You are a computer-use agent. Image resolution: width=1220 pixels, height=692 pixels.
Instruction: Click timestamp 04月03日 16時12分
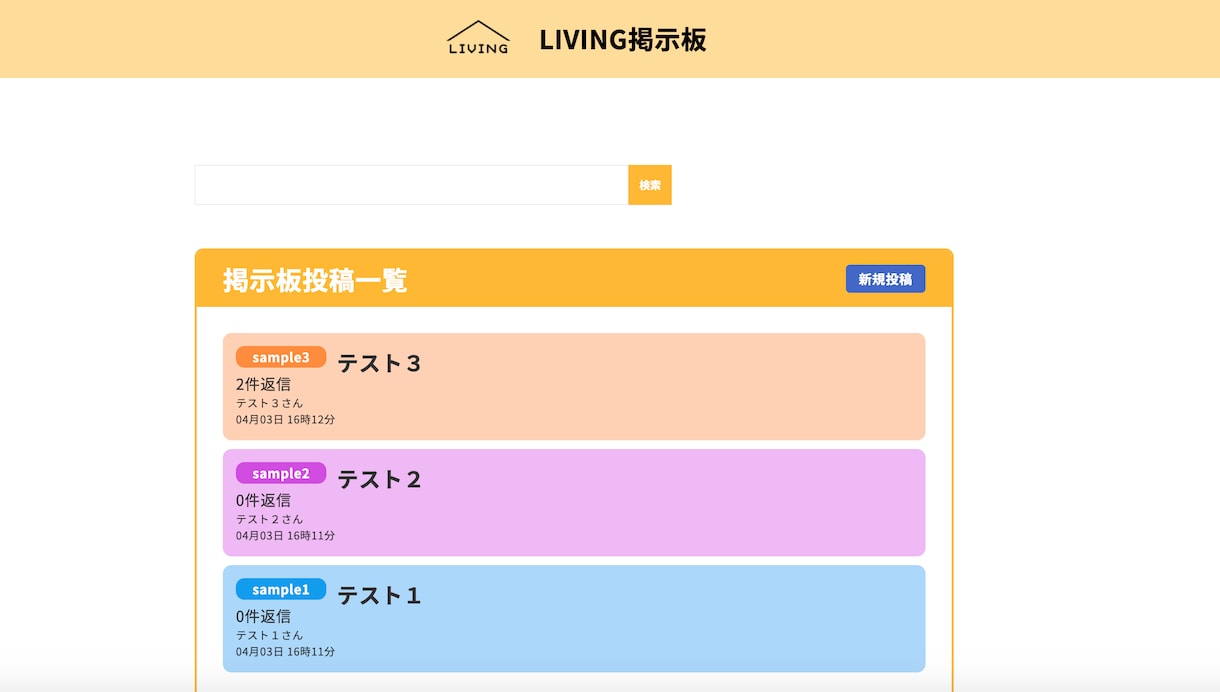click(285, 420)
